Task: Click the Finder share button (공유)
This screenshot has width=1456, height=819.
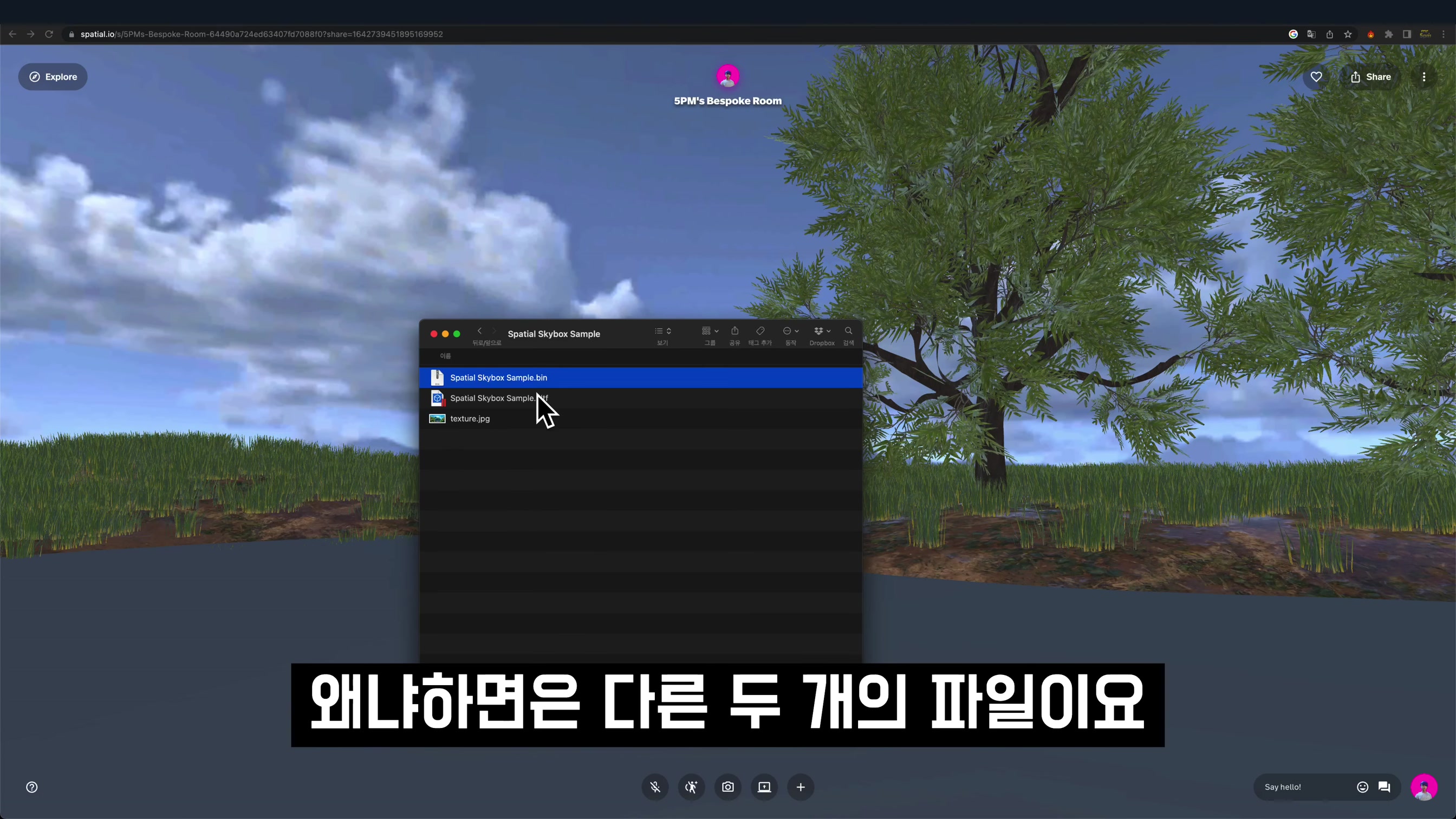Action: click(x=735, y=331)
